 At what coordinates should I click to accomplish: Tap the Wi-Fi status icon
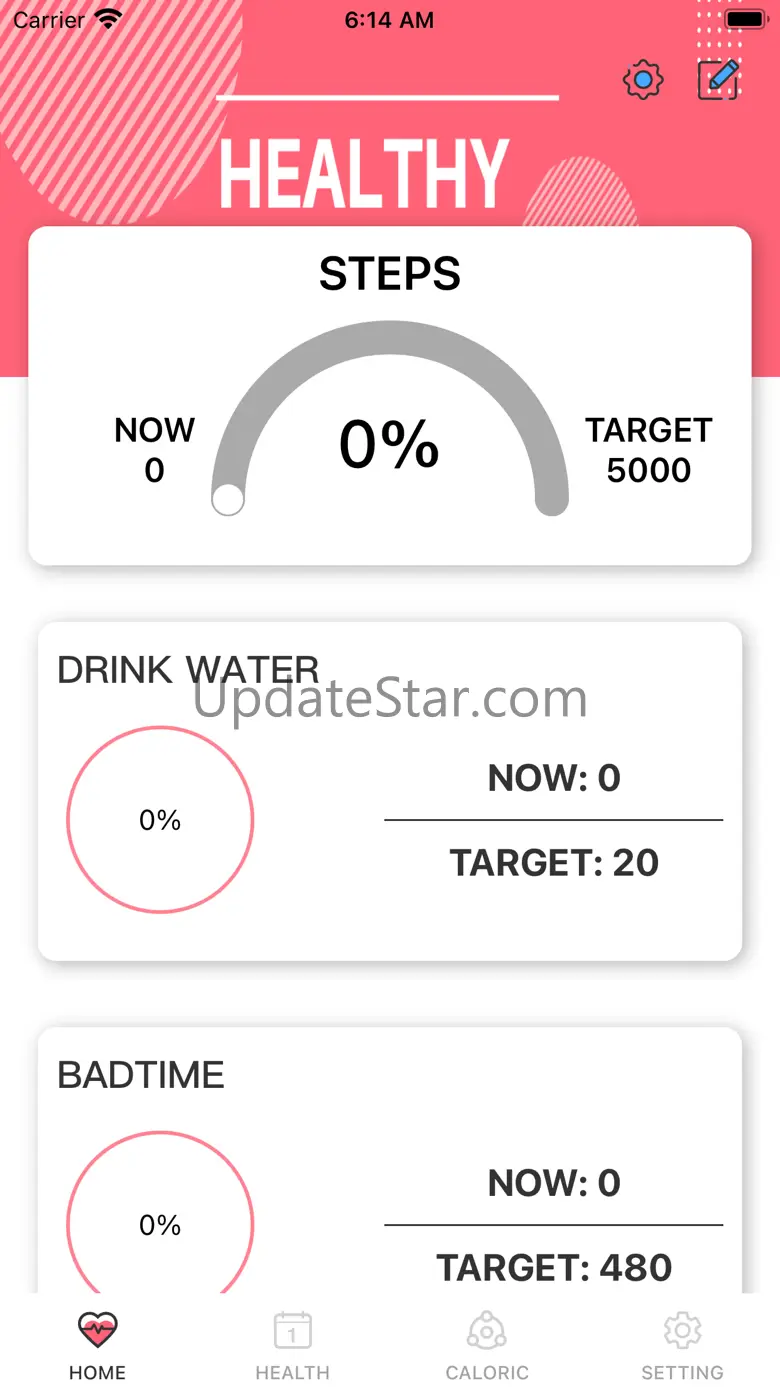pos(107,19)
